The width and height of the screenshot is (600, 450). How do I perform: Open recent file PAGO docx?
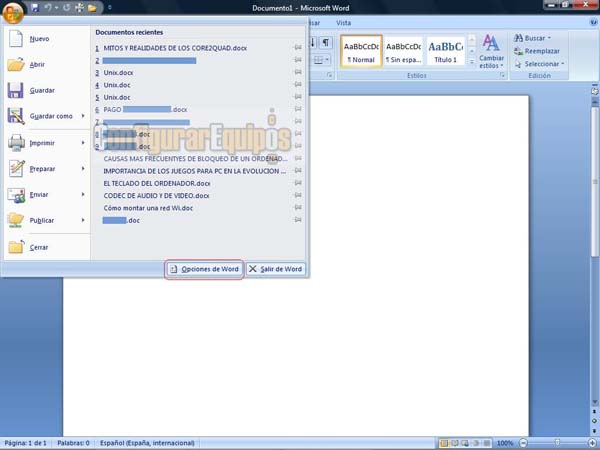point(145,109)
